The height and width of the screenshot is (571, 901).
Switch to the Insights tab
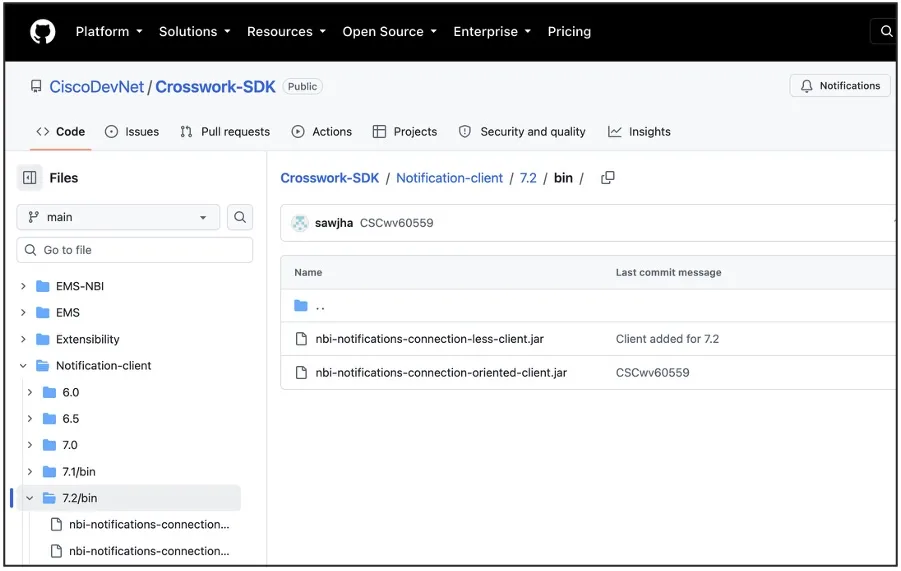[x=639, y=132]
